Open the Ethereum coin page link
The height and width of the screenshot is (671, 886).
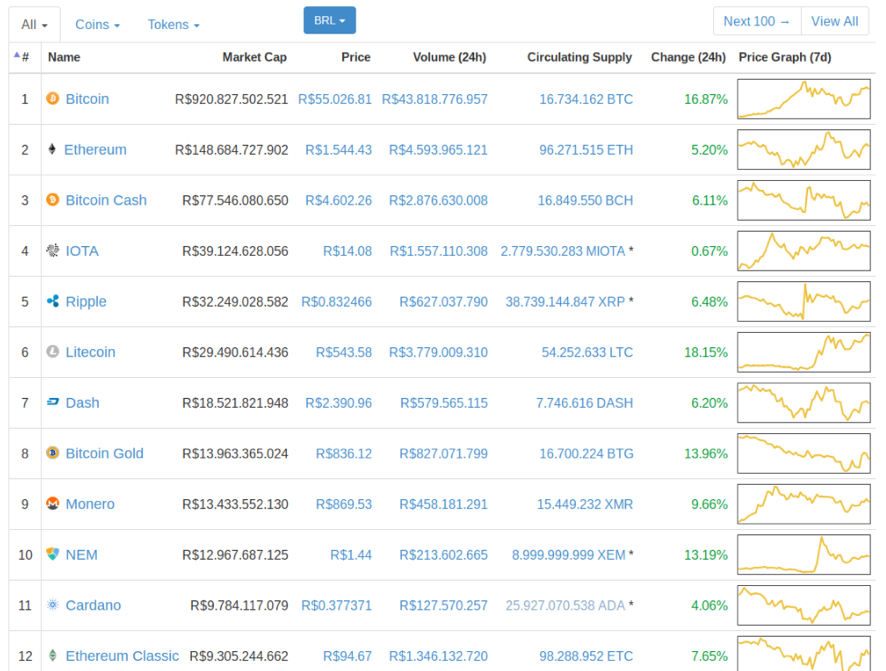coord(95,150)
